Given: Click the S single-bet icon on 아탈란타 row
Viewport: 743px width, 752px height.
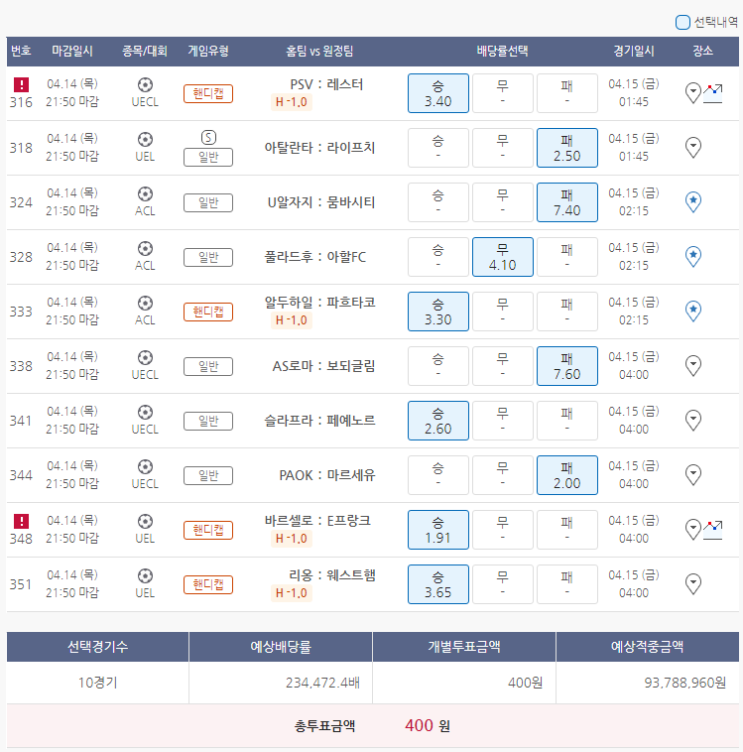Looking at the screenshot, I should coord(208,138).
